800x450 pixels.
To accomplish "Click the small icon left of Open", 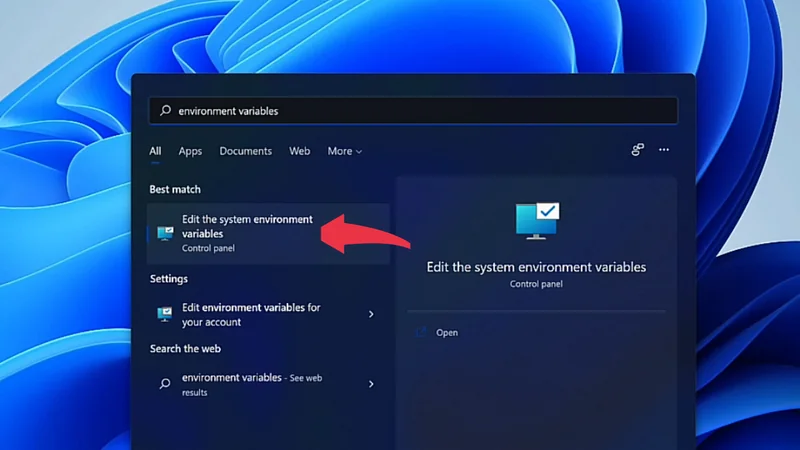I will (x=421, y=333).
